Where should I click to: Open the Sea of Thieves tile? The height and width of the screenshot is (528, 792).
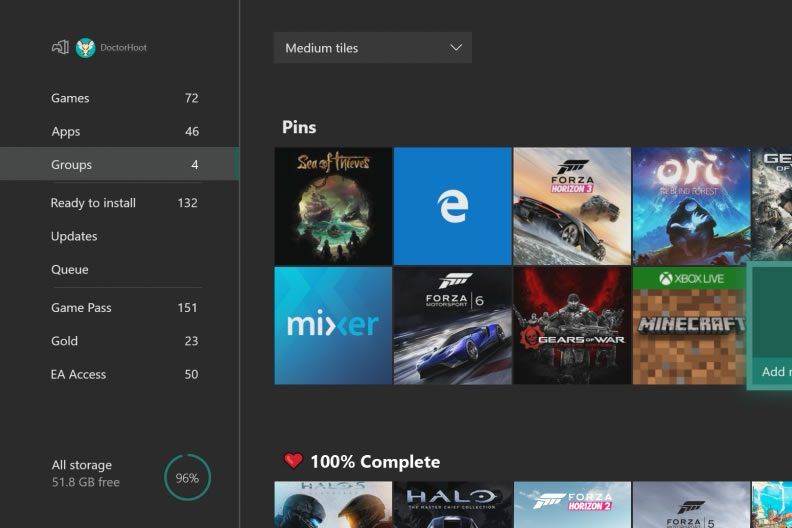pos(333,206)
